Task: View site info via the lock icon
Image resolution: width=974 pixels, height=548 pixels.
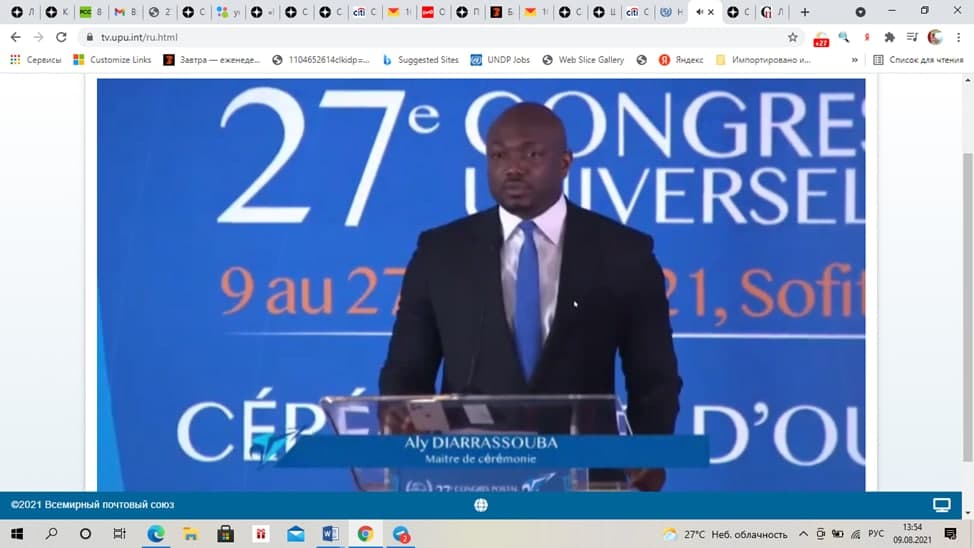Action: (x=89, y=37)
